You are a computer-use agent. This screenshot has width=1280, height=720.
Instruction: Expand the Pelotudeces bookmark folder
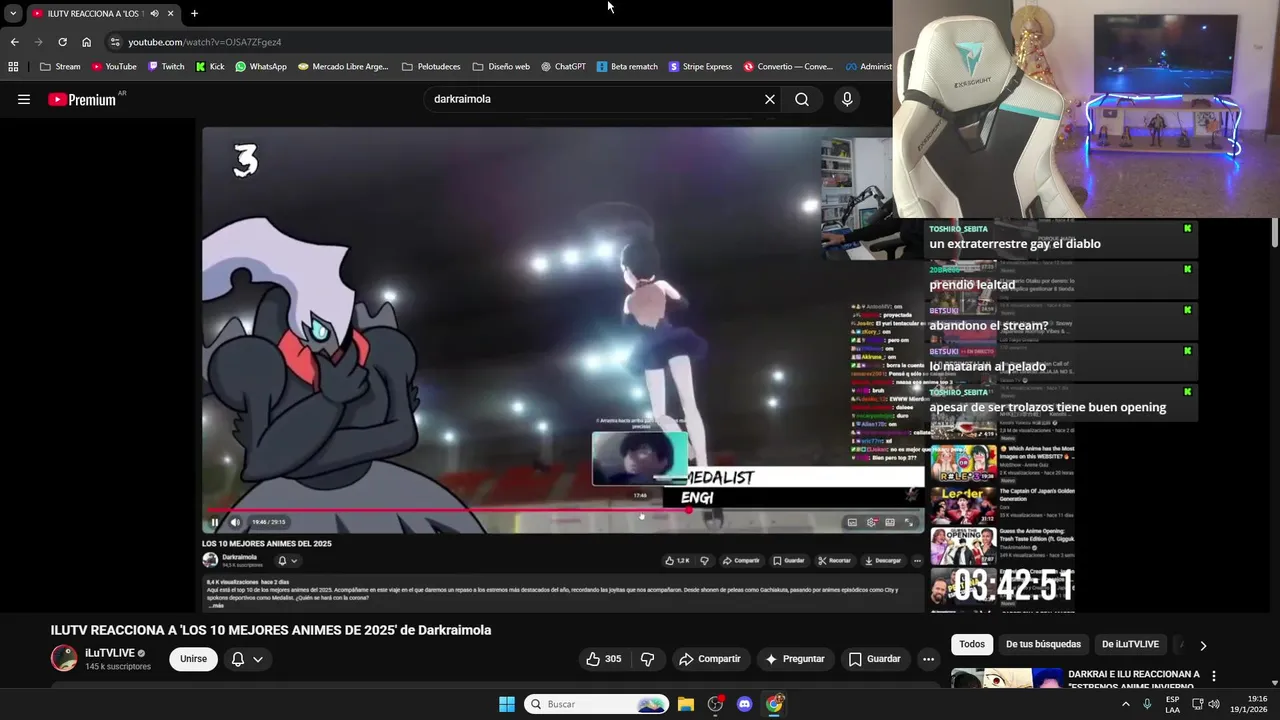tap(431, 67)
